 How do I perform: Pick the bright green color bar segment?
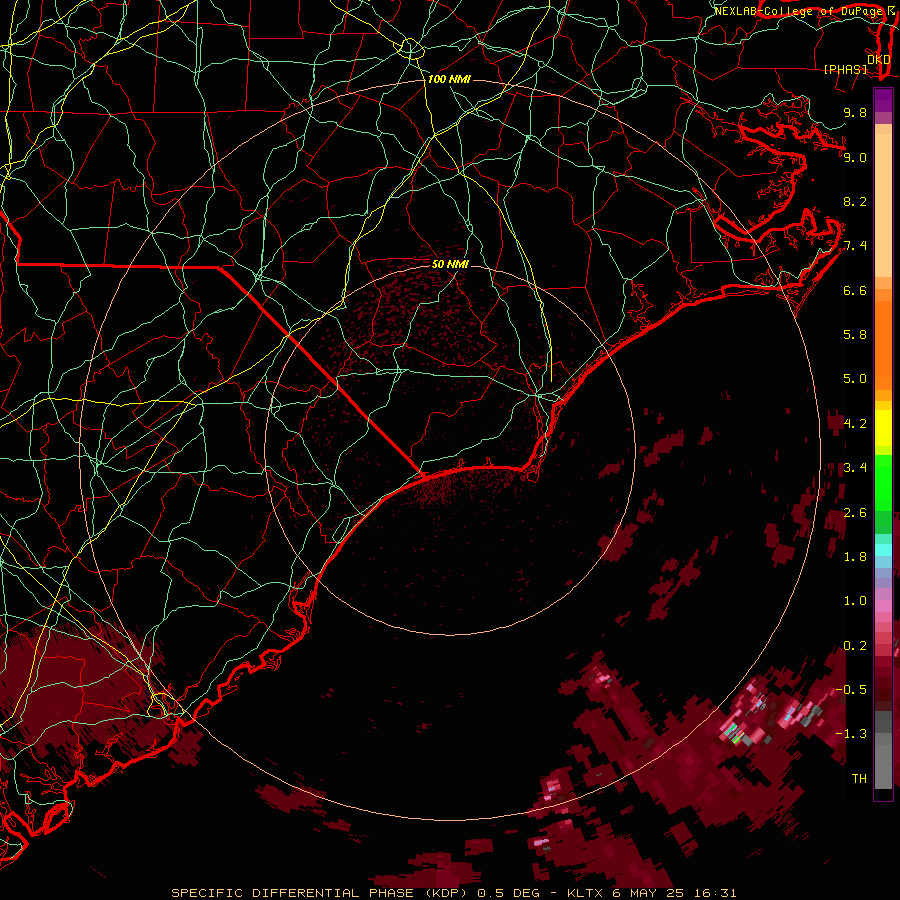[883, 482]
